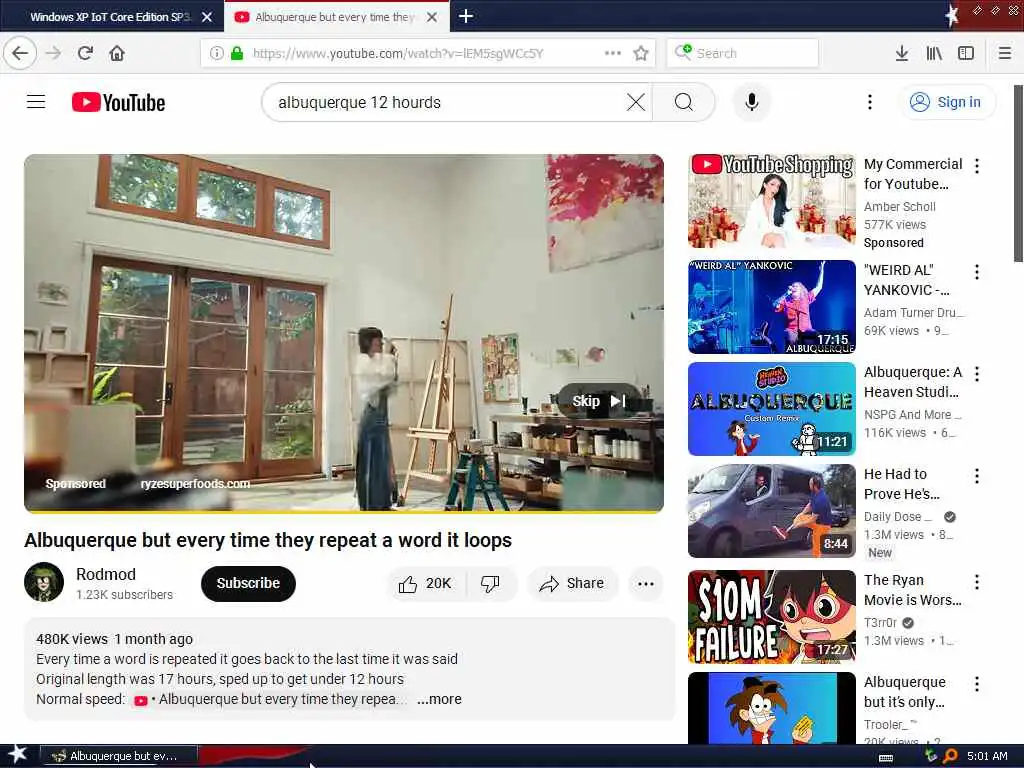Open the browser home page icon

(117, 53)
